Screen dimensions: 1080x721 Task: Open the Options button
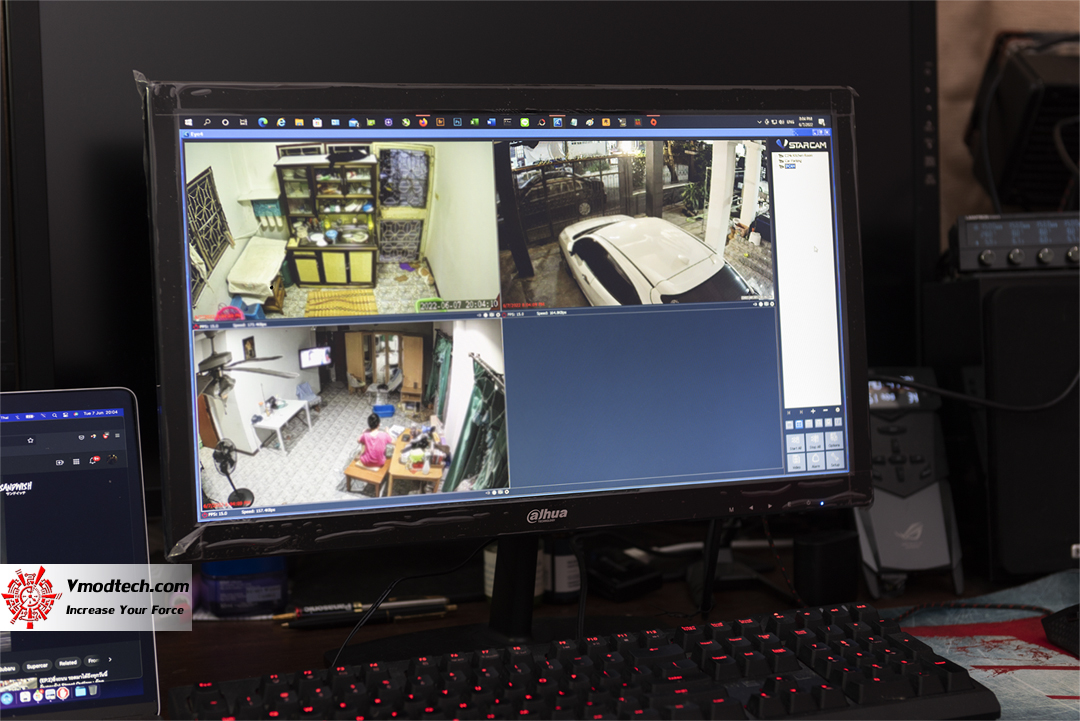coord(834,441)
